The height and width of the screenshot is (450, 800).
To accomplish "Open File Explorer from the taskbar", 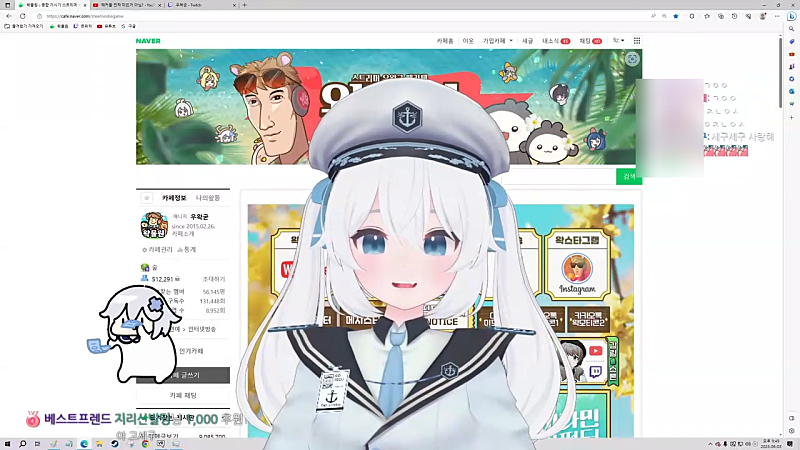I will [x=99, y=444].
